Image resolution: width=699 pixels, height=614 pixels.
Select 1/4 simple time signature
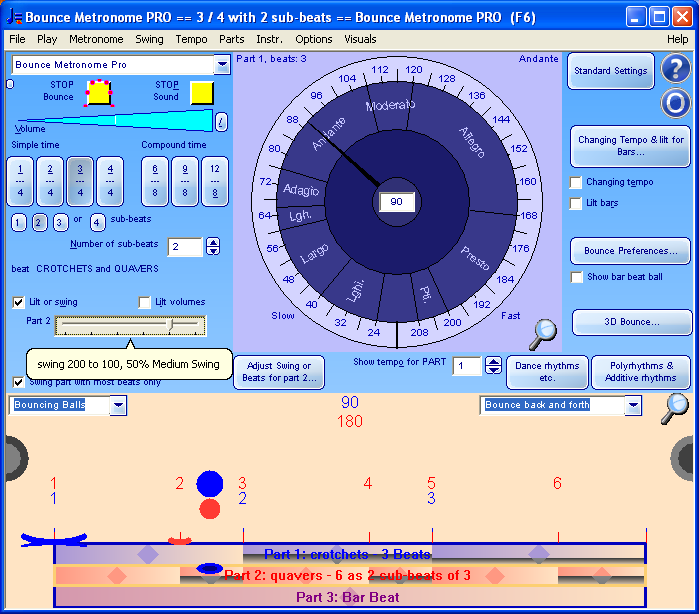[x=20, y=181]
